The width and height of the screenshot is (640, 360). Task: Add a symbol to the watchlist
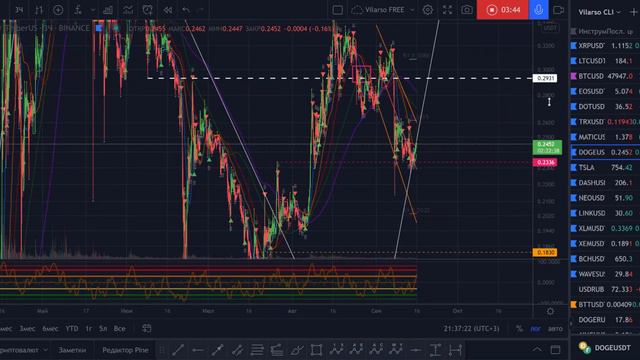(x=633, y=12)
